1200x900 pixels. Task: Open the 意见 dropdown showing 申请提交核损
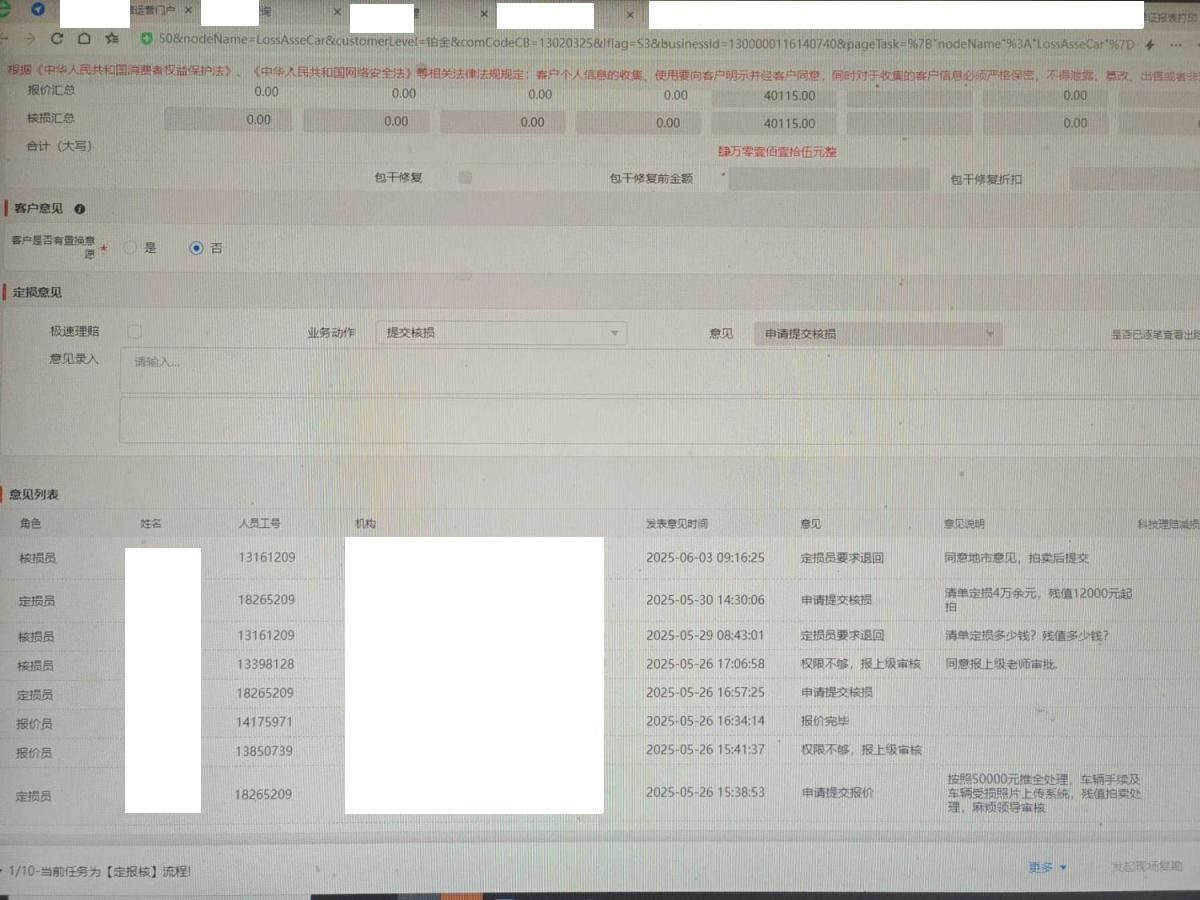pyautogui.click(x=877, y=334)
